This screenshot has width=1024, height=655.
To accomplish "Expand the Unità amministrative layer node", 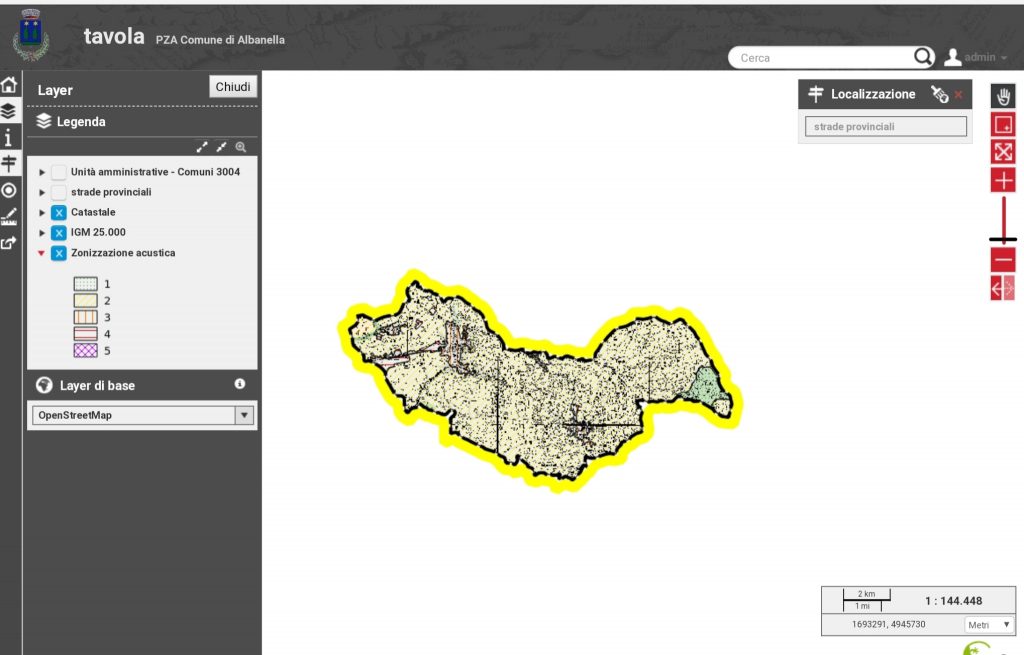I will tap(42, 172).
